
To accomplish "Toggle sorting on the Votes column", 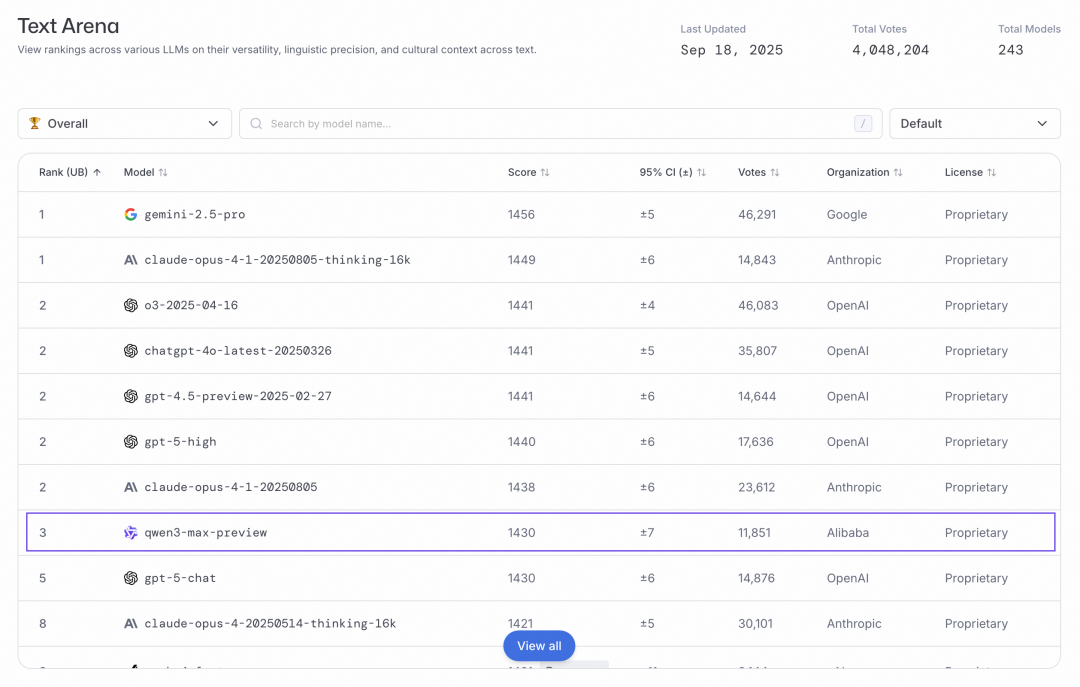I will pos(775,173).
